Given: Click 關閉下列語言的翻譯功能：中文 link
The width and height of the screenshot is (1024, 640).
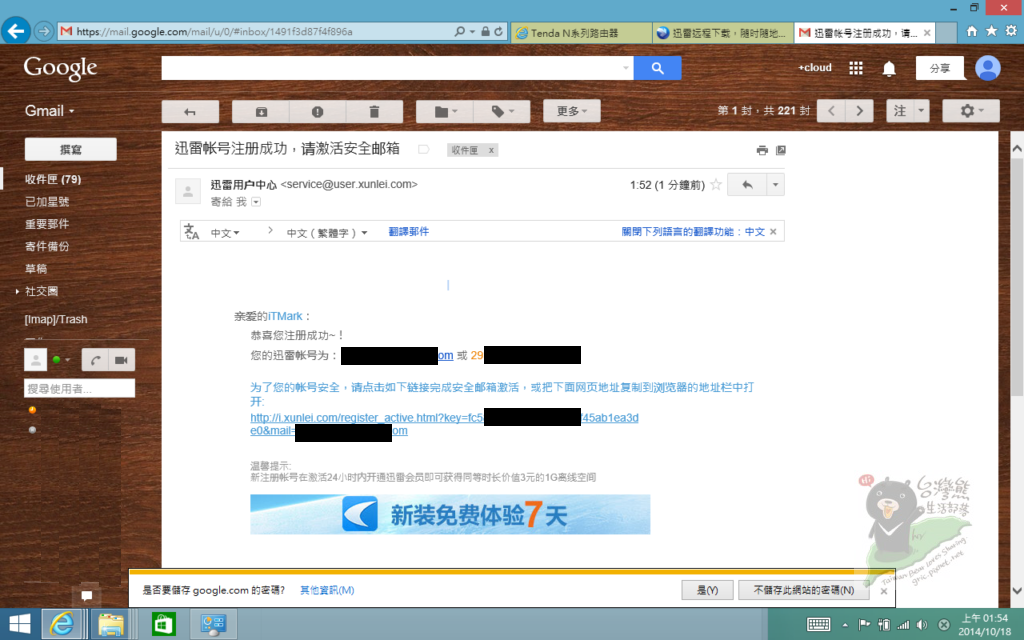Looking at the screenshot, I should (693, 232).
